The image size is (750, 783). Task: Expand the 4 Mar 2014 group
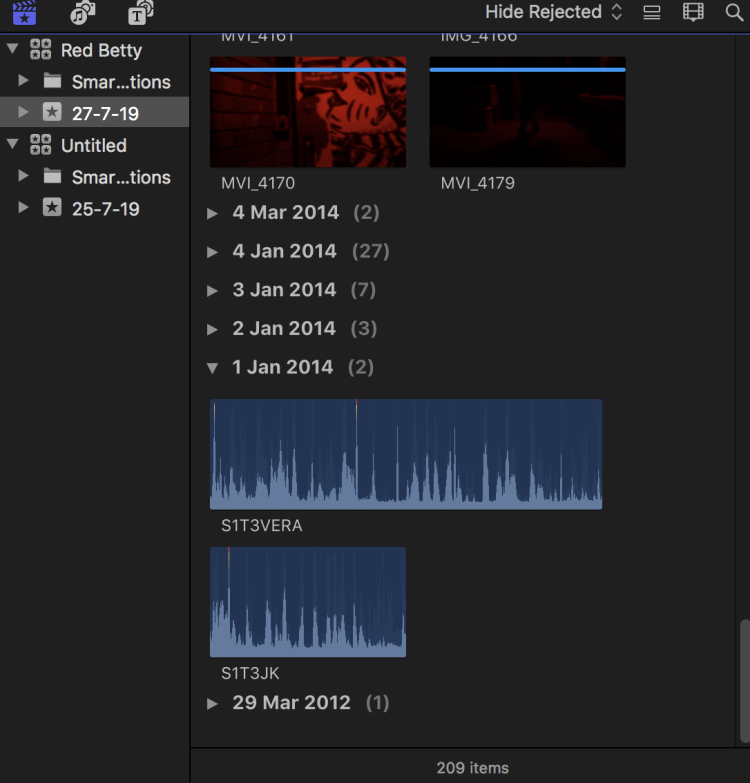[212, 213]
